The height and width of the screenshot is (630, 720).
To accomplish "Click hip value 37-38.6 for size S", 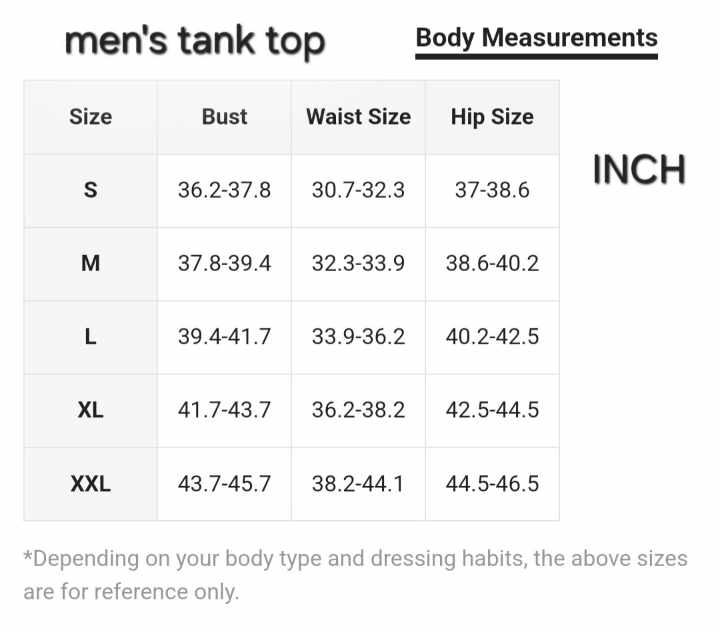I will click(492, 190).
